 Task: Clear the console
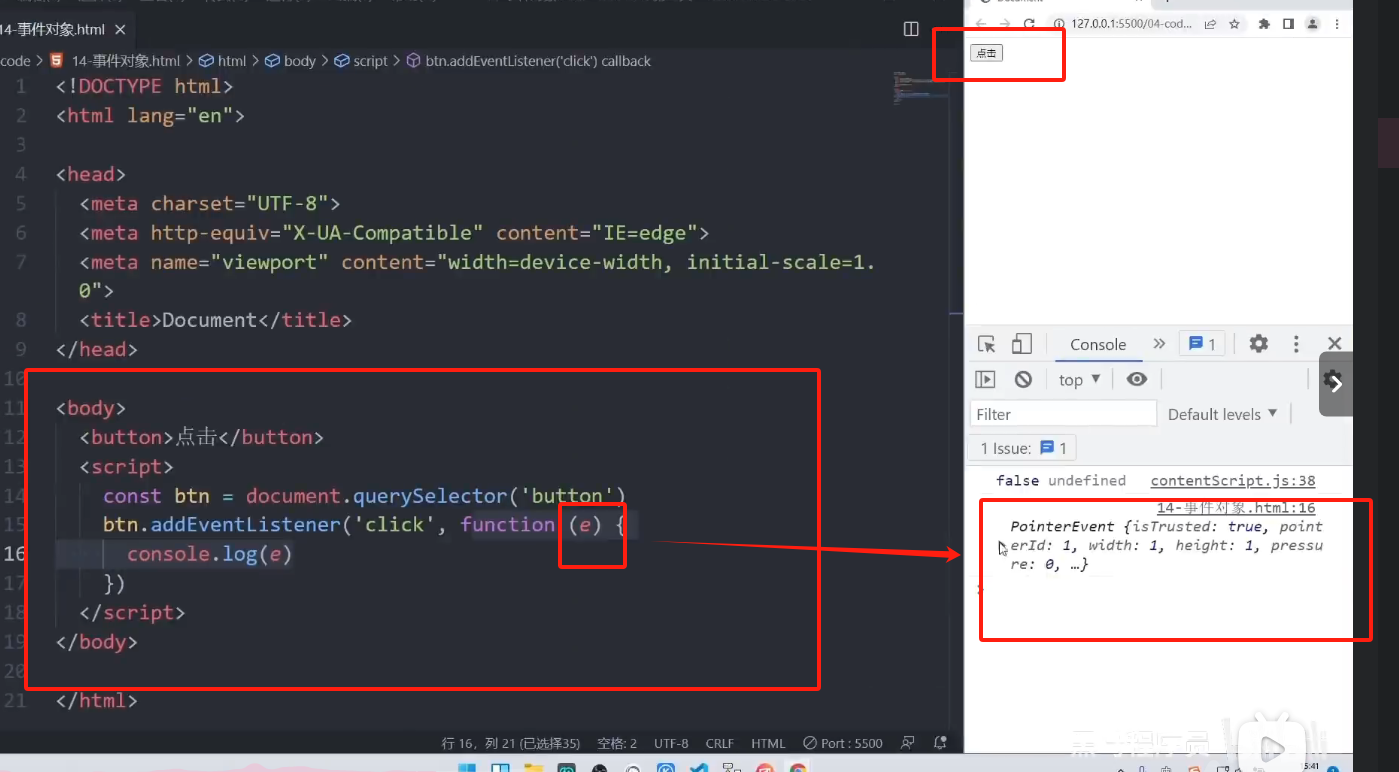pos(1023,379)
